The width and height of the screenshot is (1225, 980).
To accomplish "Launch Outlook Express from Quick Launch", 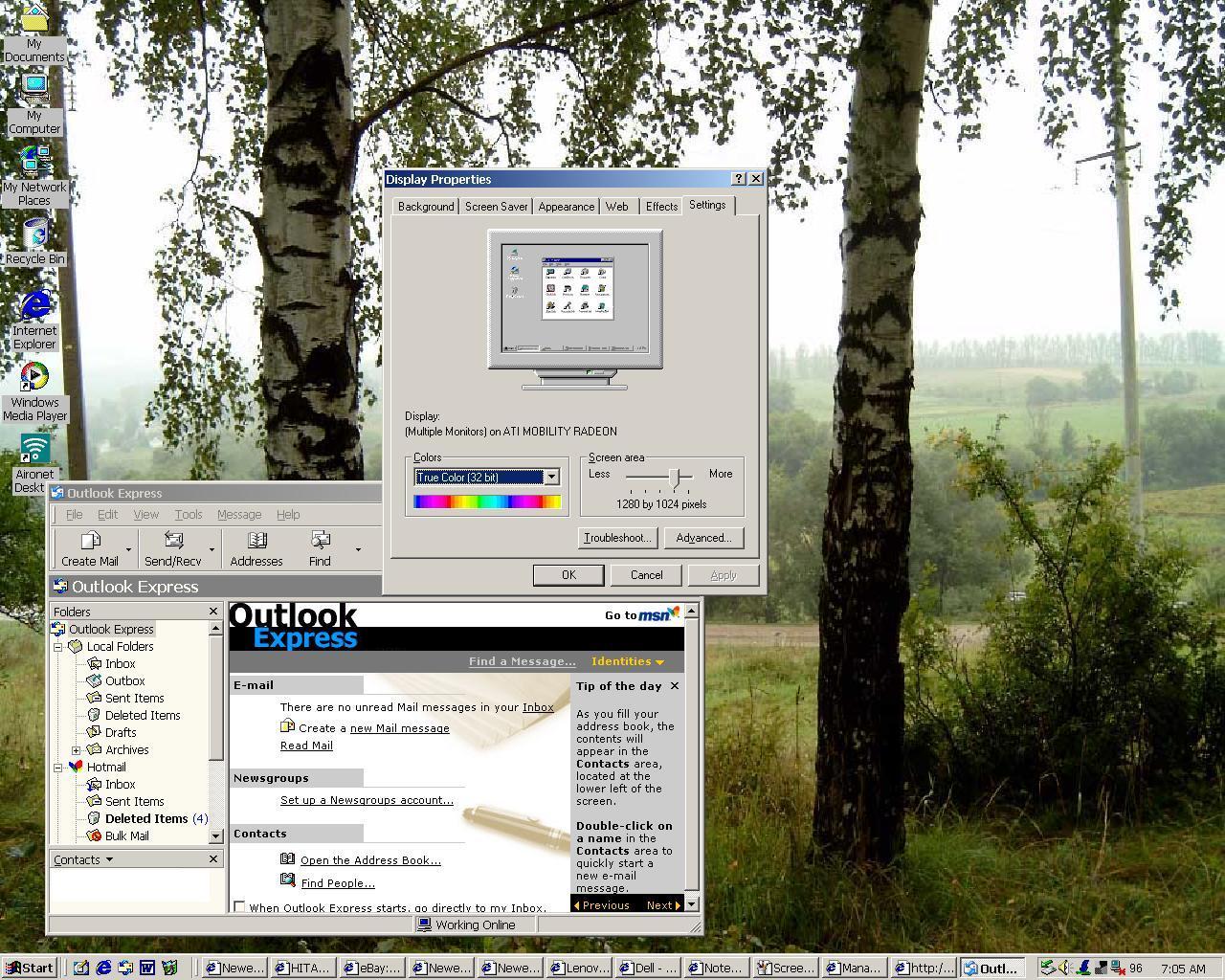I will [125, 968].
